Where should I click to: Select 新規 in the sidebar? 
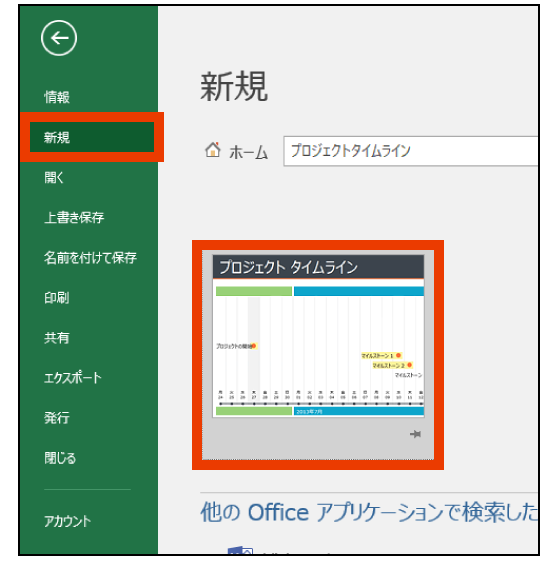(x=92, y=137)
